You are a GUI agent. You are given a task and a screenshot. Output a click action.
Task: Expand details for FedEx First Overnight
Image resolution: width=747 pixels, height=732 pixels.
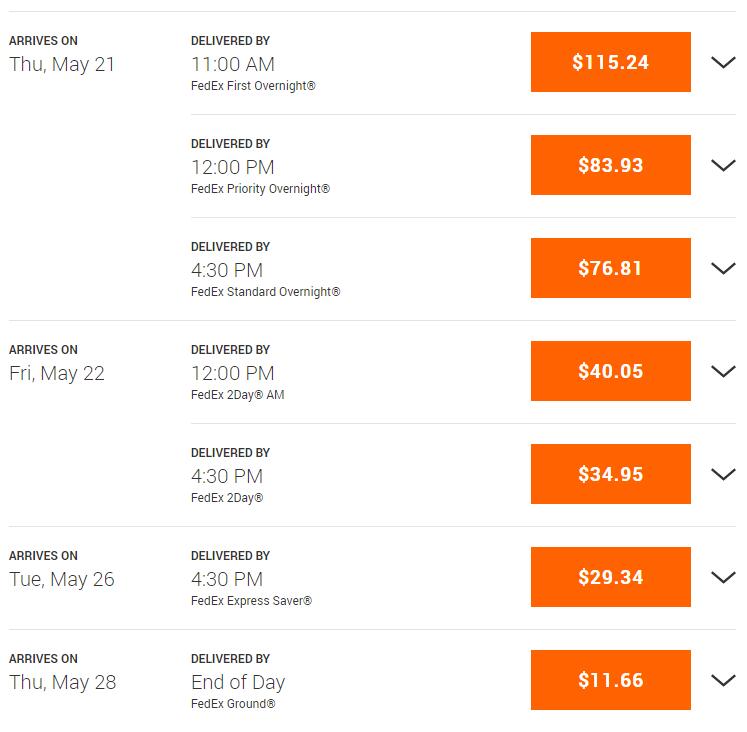click(x=723, y=62)
